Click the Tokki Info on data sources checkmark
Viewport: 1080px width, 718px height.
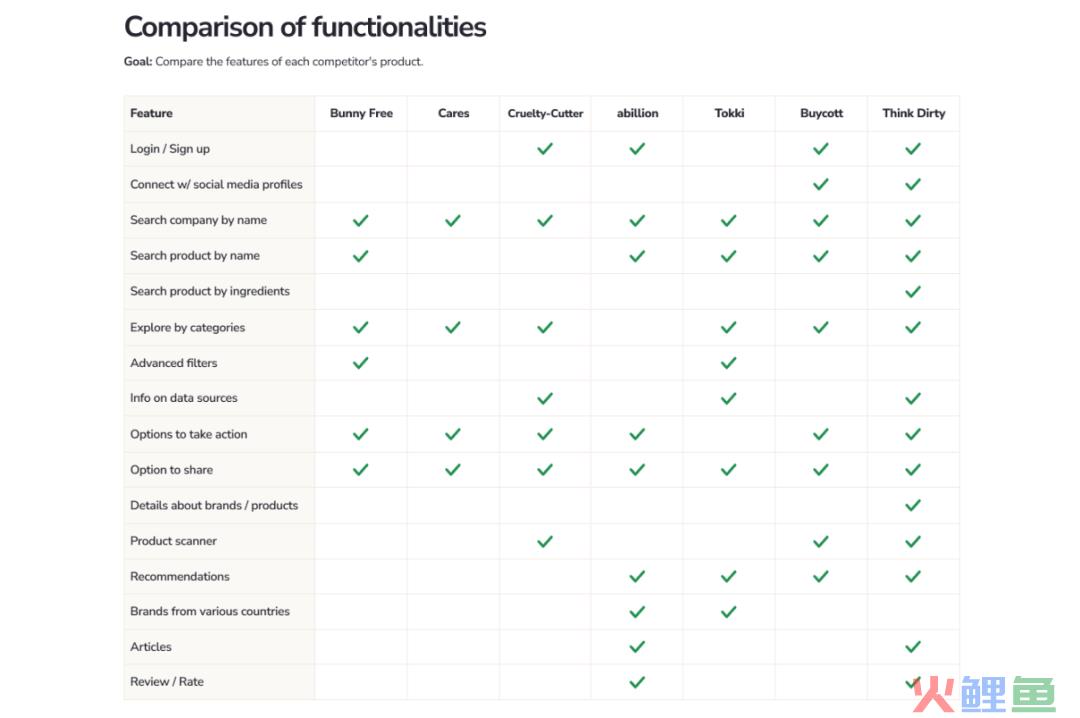(729, 398)
